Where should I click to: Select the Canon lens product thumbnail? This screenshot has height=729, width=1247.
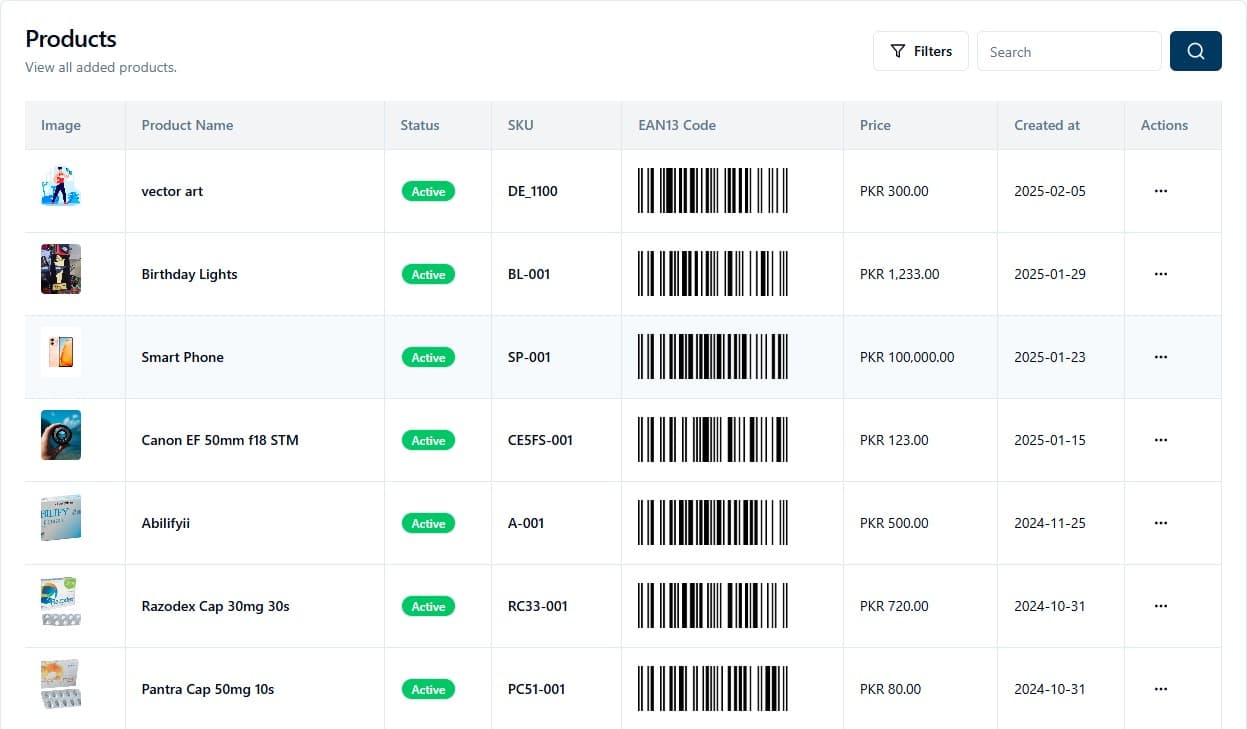61,435
